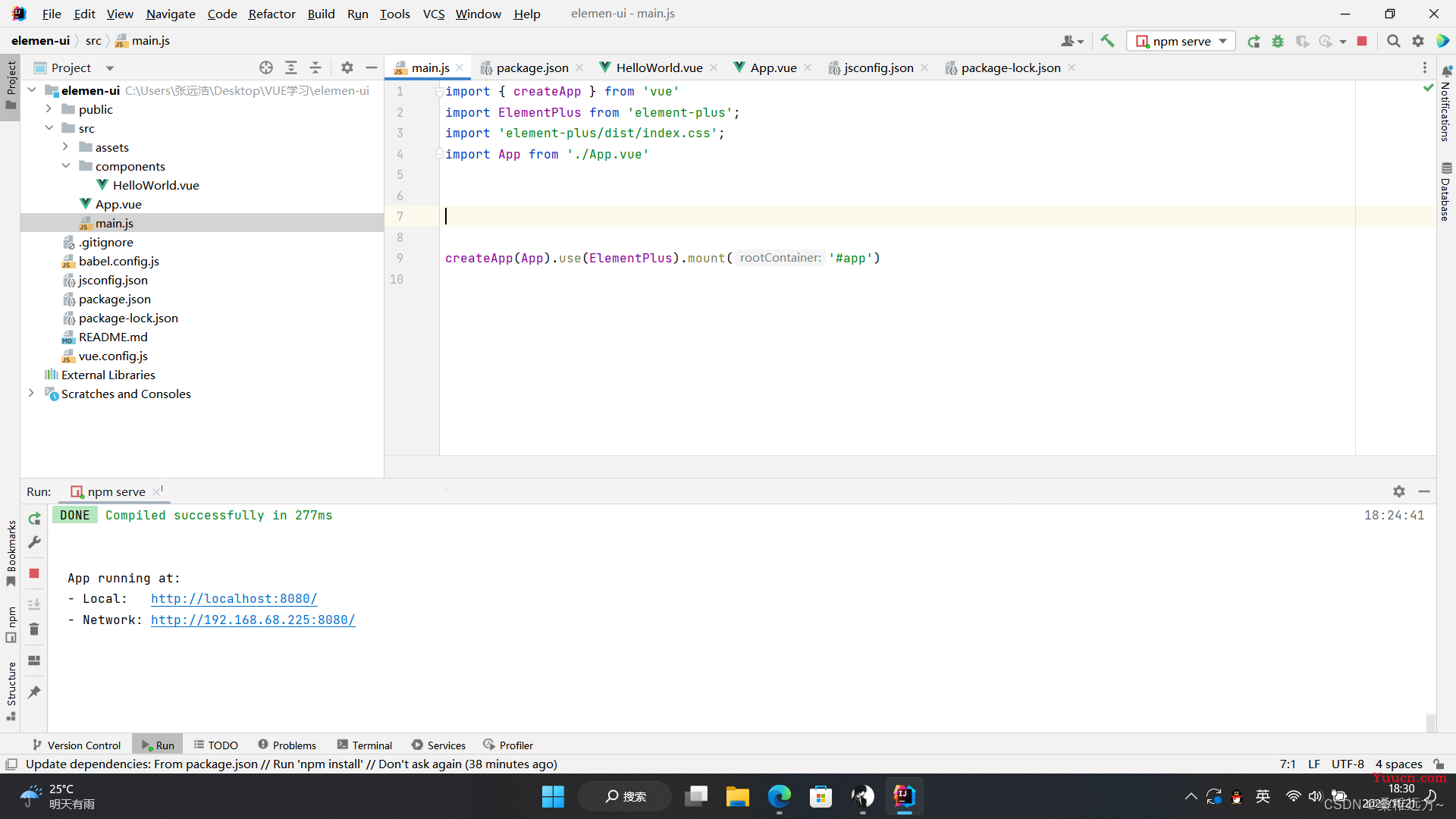Open Database side panel
The image size is (1456, 819).
pos(1445,191)
